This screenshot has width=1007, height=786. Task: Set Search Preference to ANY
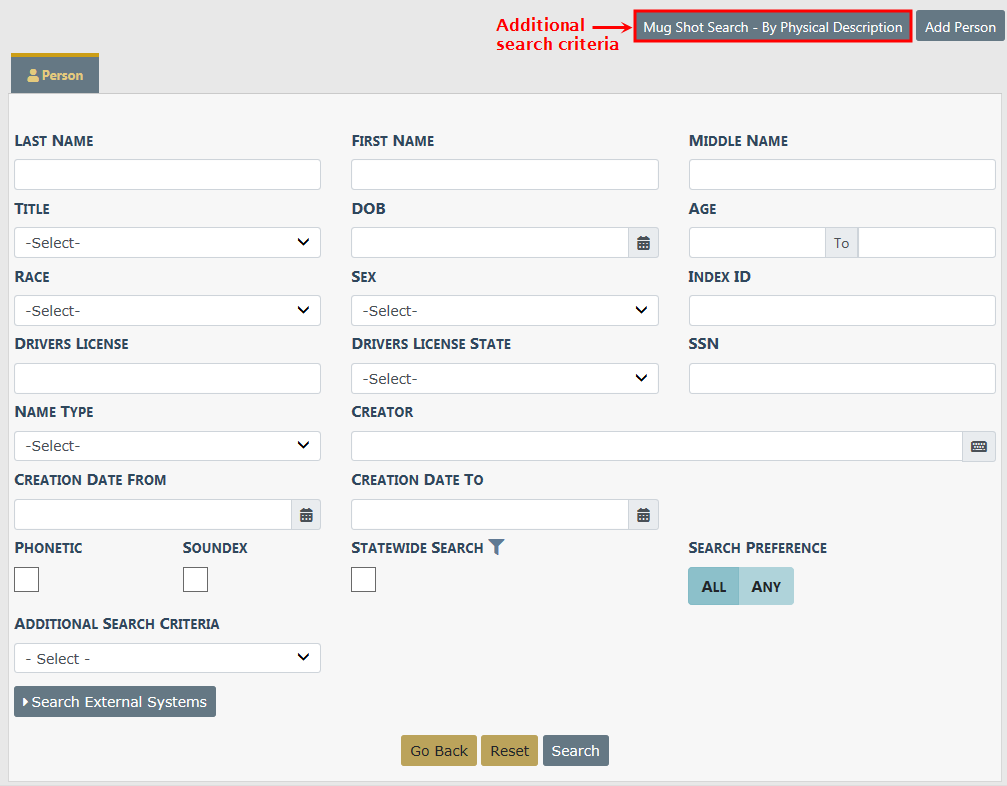coord(766,587)
